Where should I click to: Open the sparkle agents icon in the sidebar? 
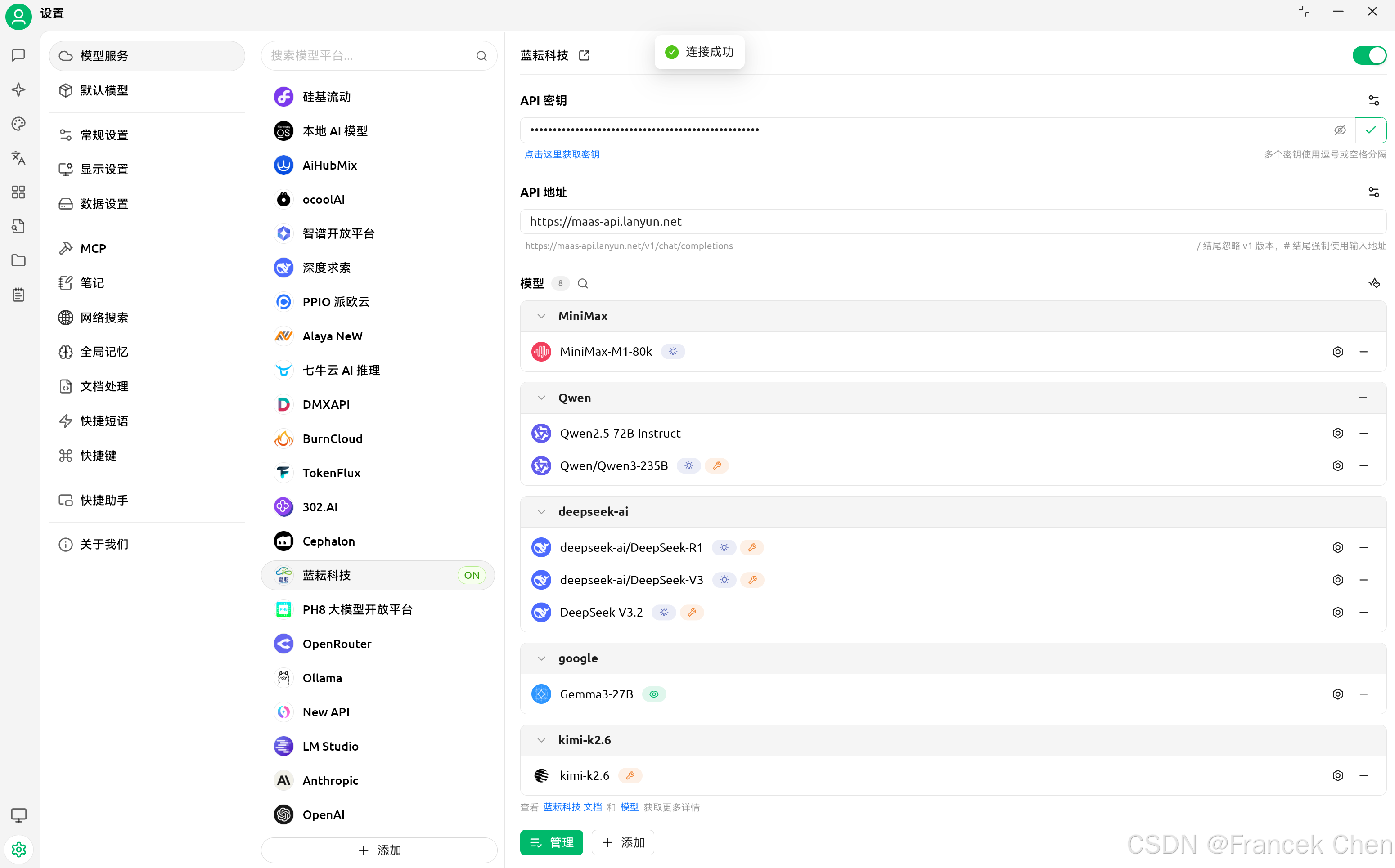pyautogui.click(x=18, y=89)
